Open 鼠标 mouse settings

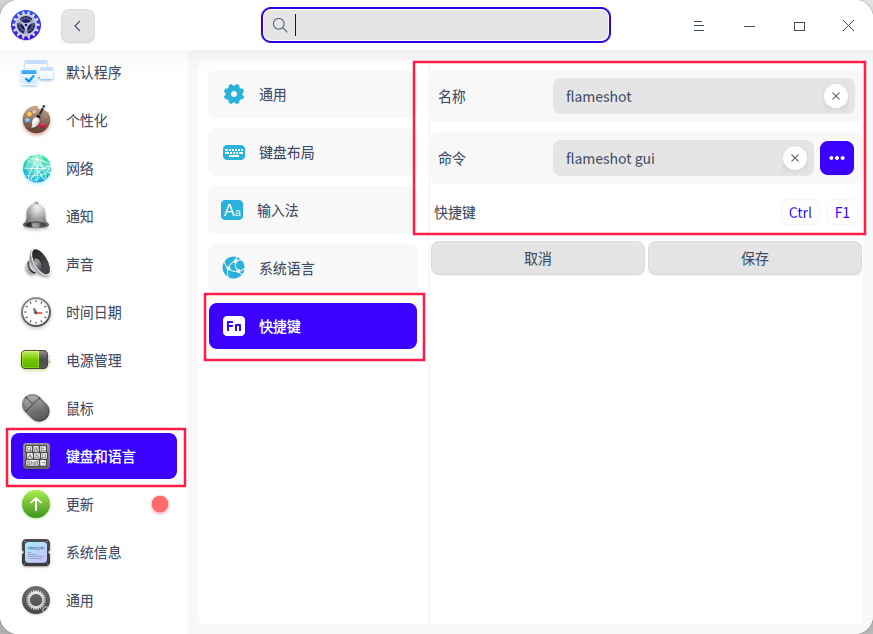(94, 409)
